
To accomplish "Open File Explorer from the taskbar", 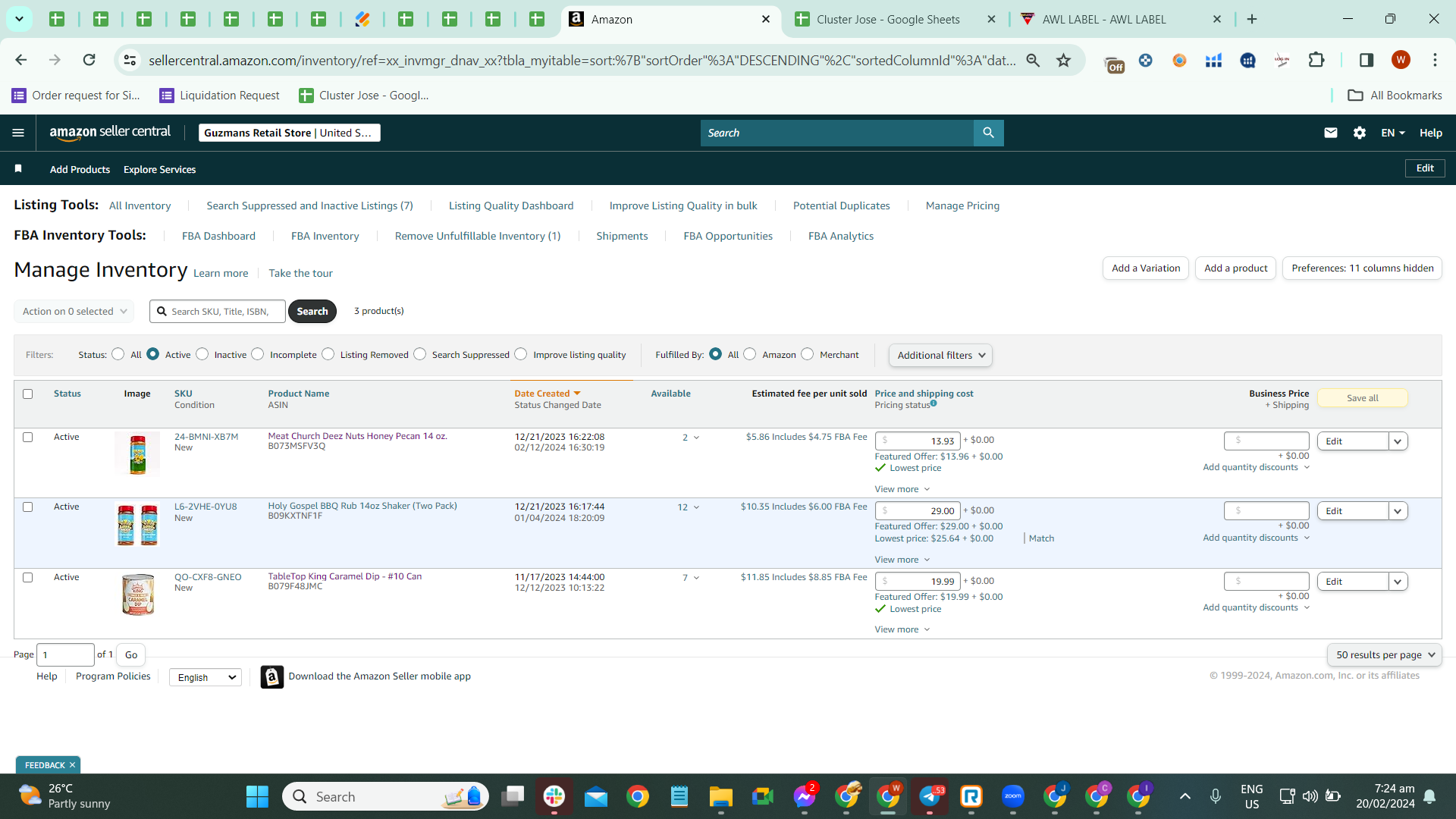I will point(720,796).
